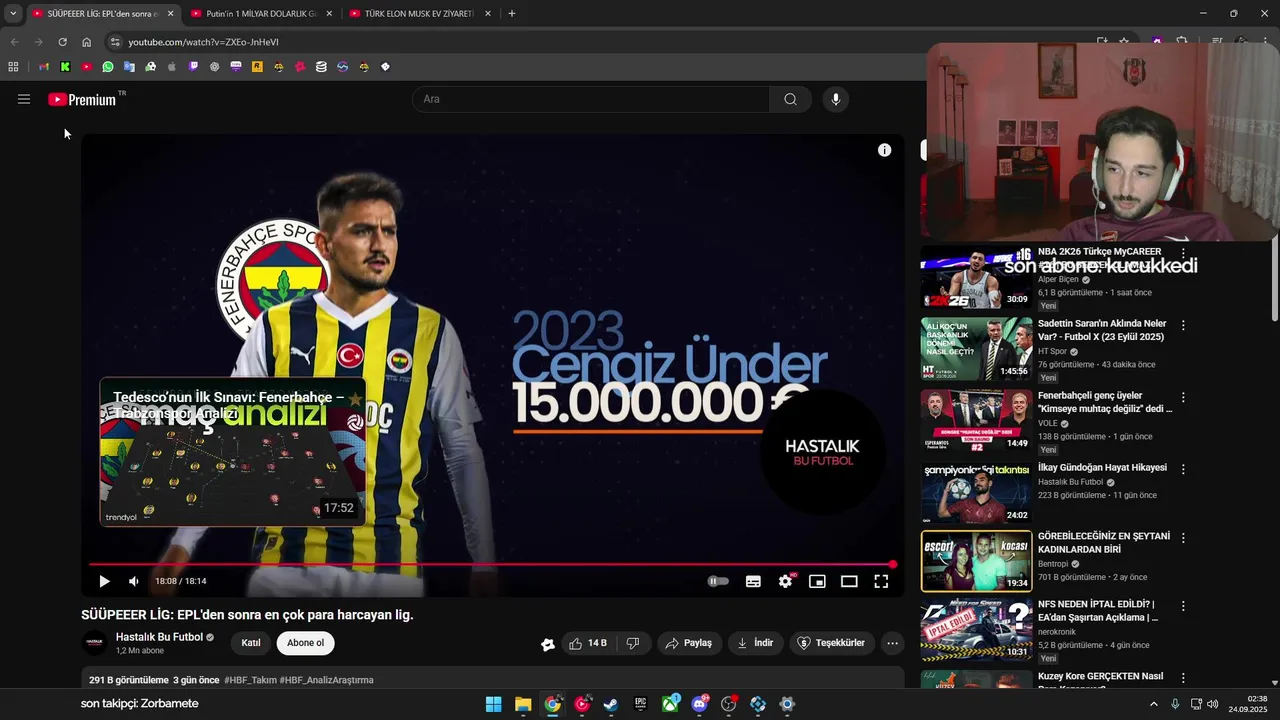
Task: Open the tab search dropdown arrow
Action: point(12,14)
